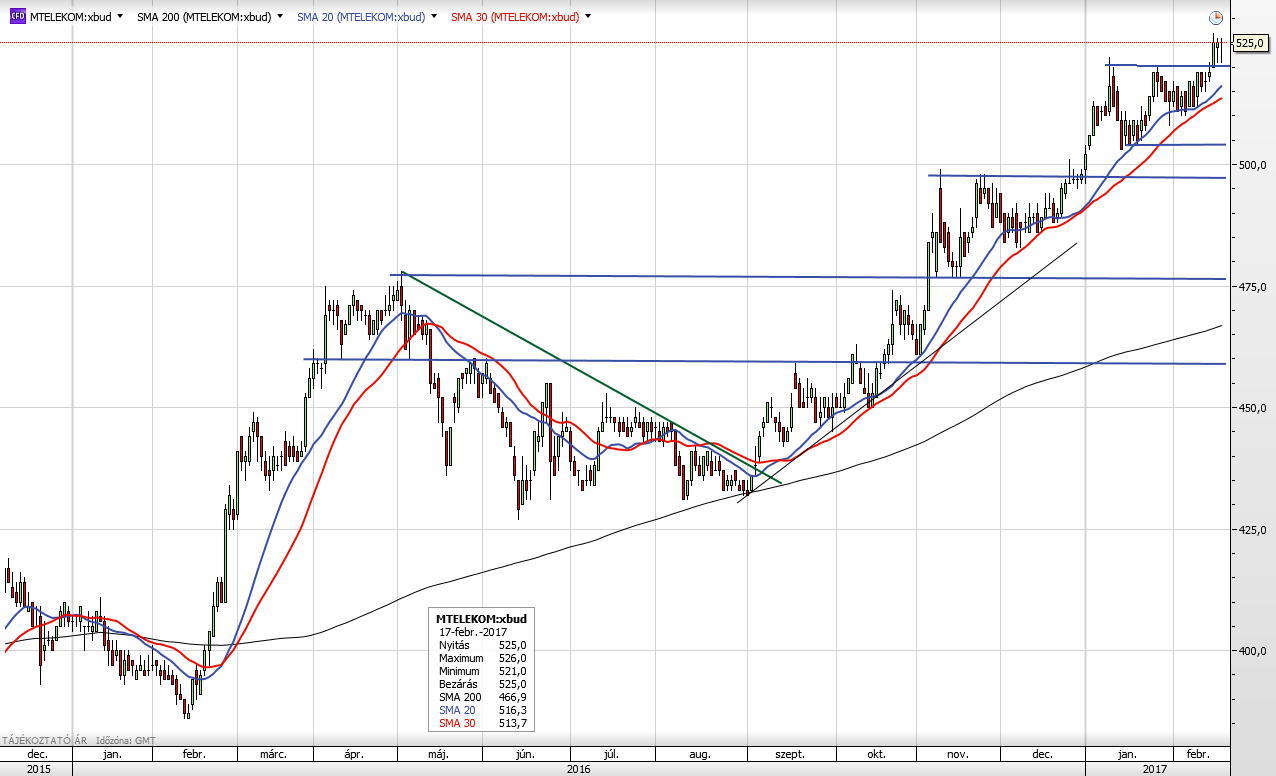Open the MTELEKOM:xbud instrument dropdown
The width and height of the screenshot is (1276, 776).
click(x=121, y=17)
